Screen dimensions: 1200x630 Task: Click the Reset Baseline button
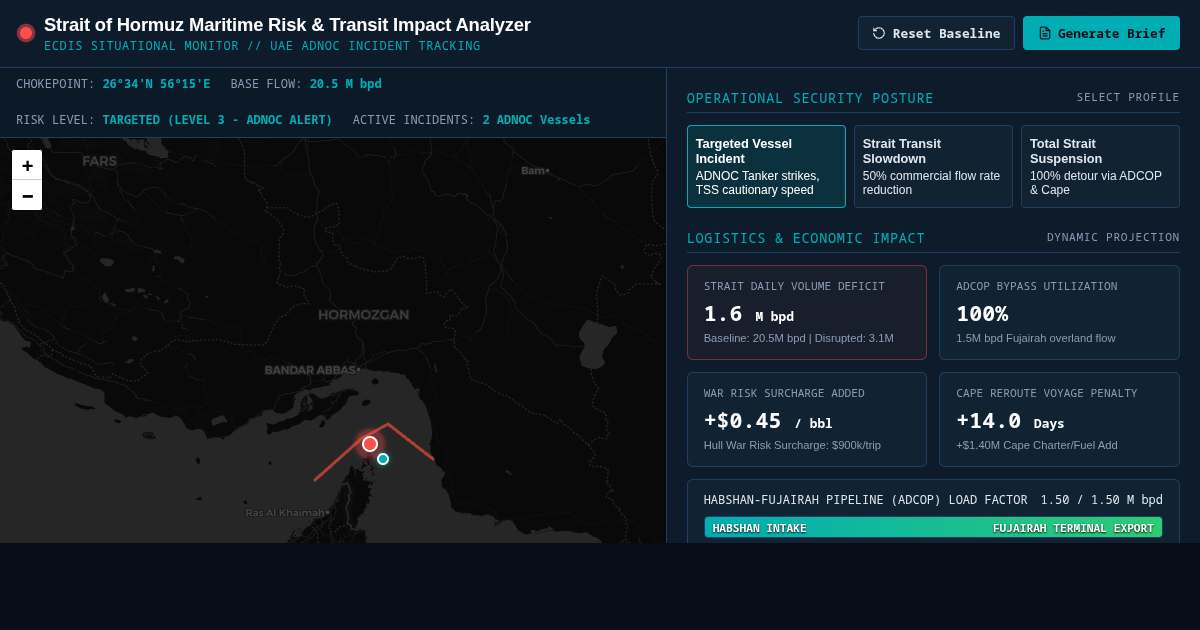936,33
